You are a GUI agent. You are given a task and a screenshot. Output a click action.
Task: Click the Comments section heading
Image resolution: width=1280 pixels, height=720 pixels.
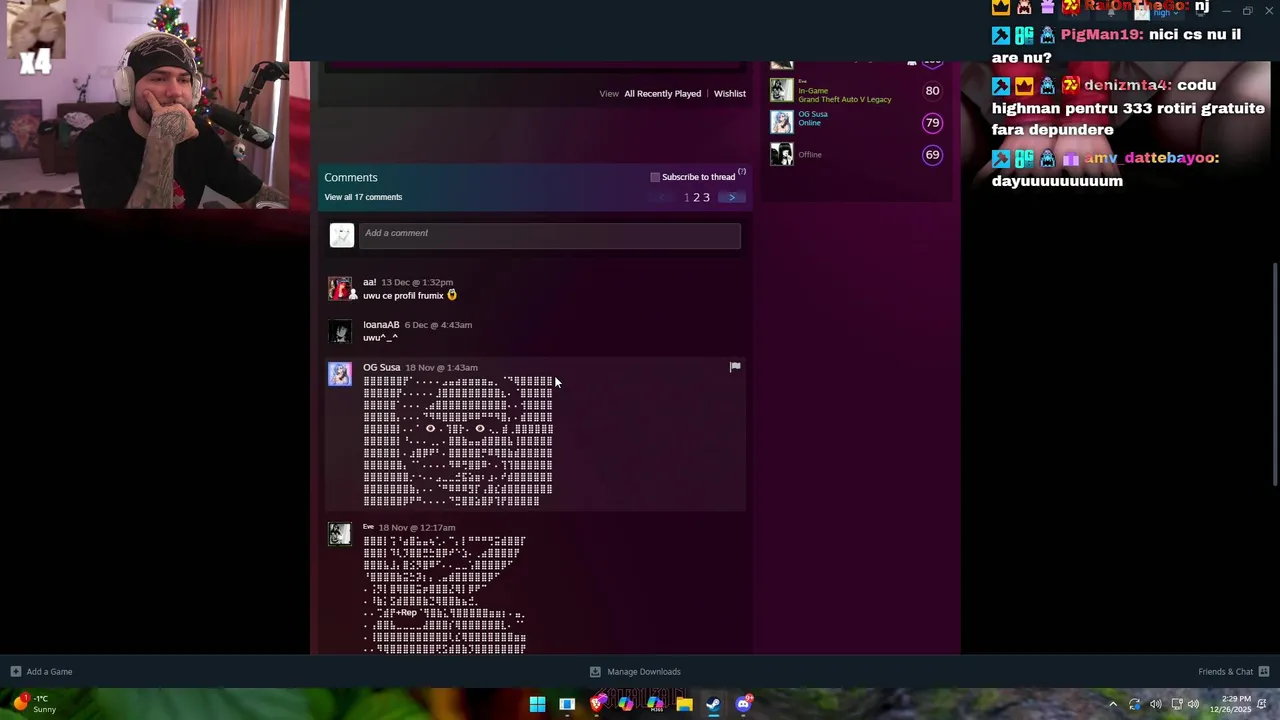(x=350, y=177)
